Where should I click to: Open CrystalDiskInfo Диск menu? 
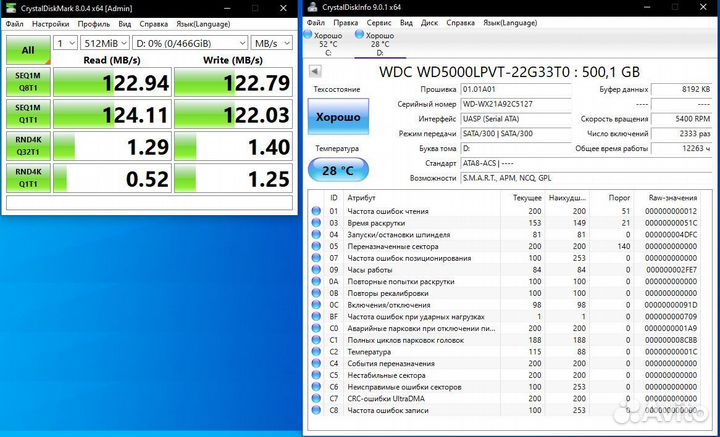click(x=429, y=22)
